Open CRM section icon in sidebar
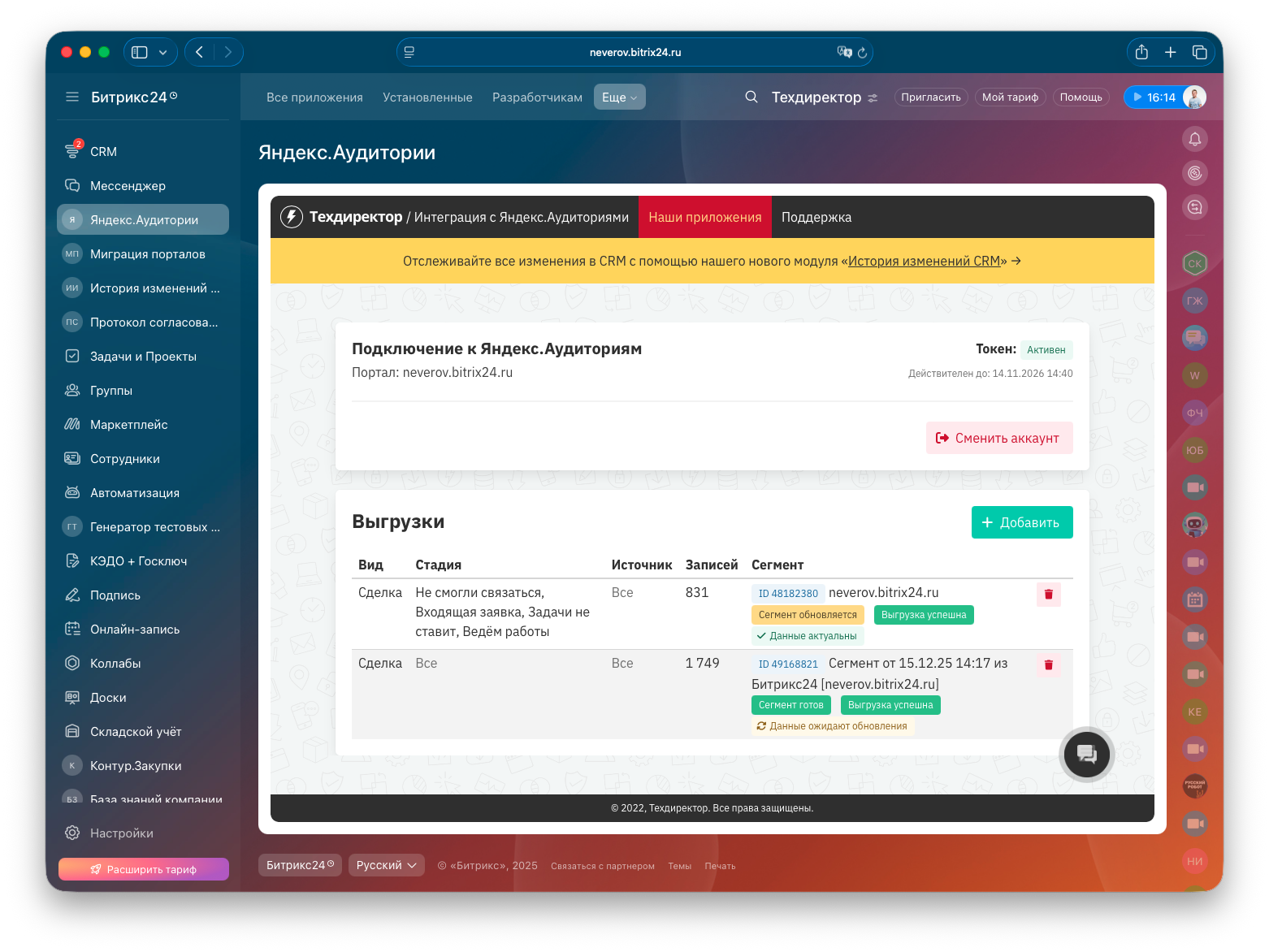Image resolution: width=1269 pixels, height=952 pixels. pos(72,151)
